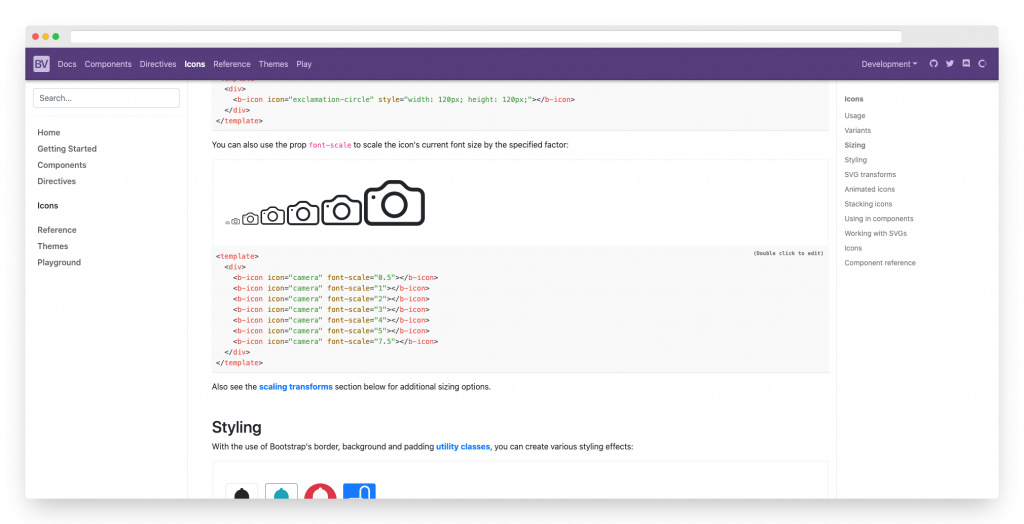Screen dimensions: 1024x524
Task: Jump to Usage in table of contents
Action: [855, 116]
